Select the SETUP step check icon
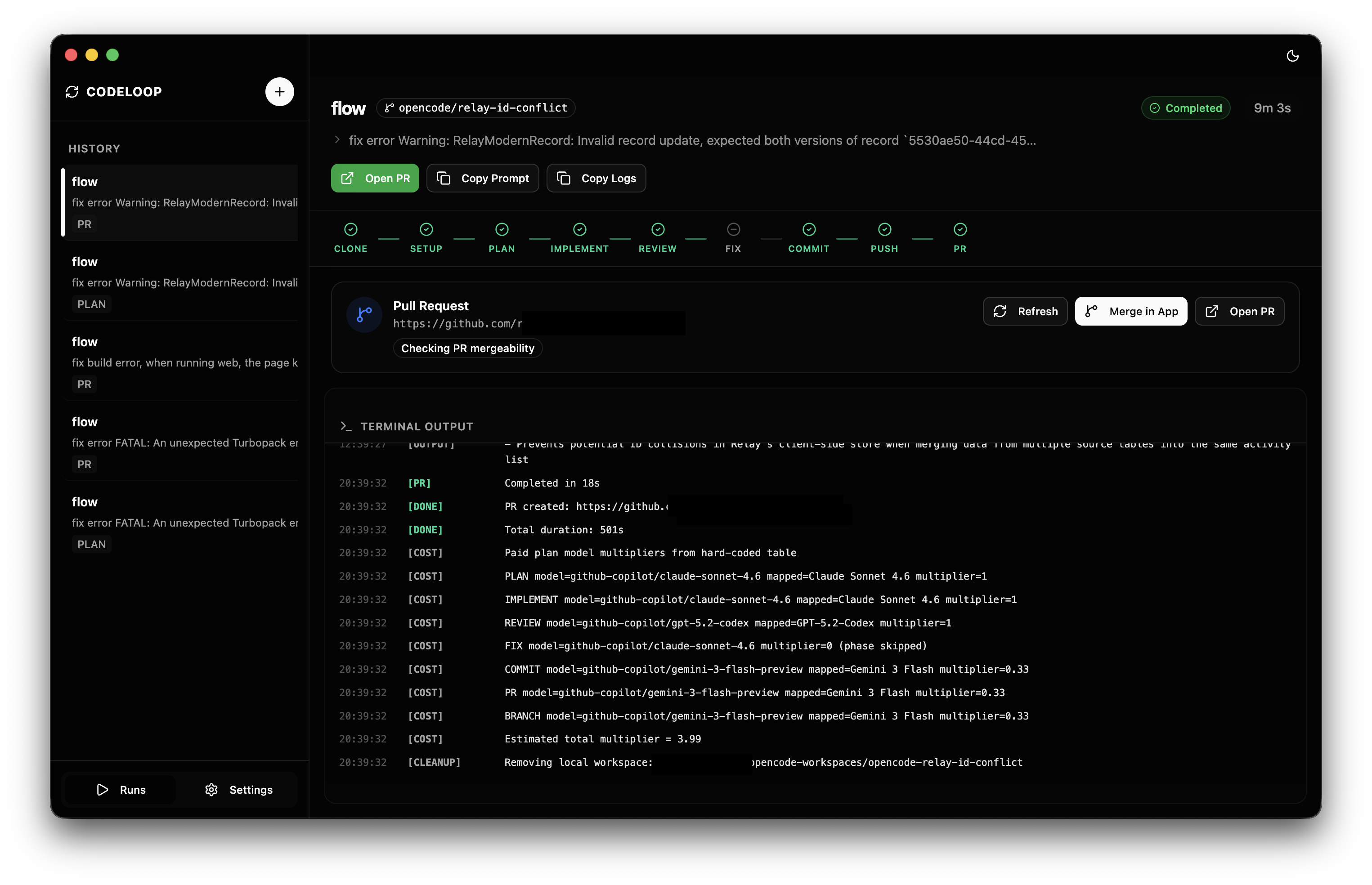 click(x=426, y=229)
